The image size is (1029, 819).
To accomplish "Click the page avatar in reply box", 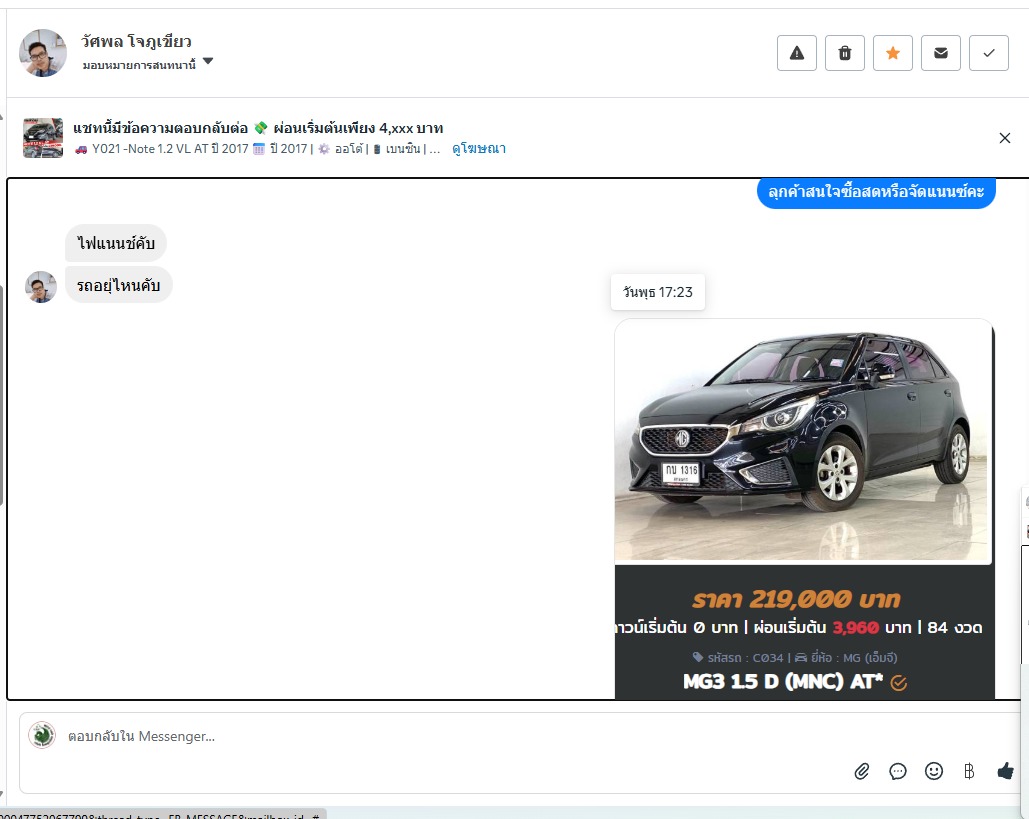I will pyautogui.click(x=43, y=735).
